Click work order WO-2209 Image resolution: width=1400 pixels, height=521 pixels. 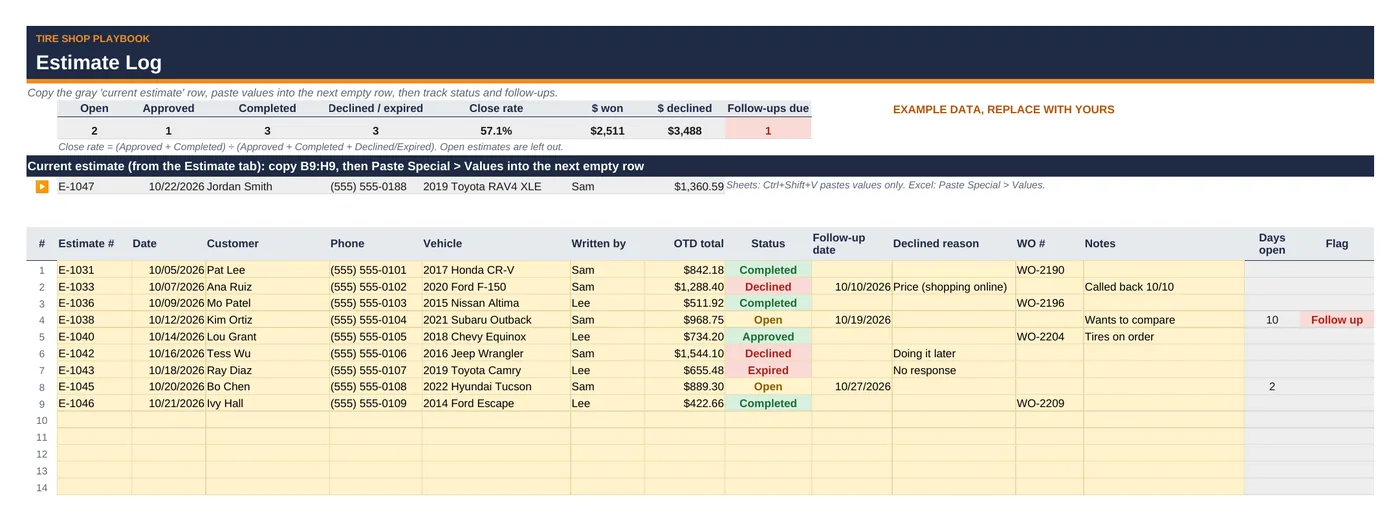1049,403
